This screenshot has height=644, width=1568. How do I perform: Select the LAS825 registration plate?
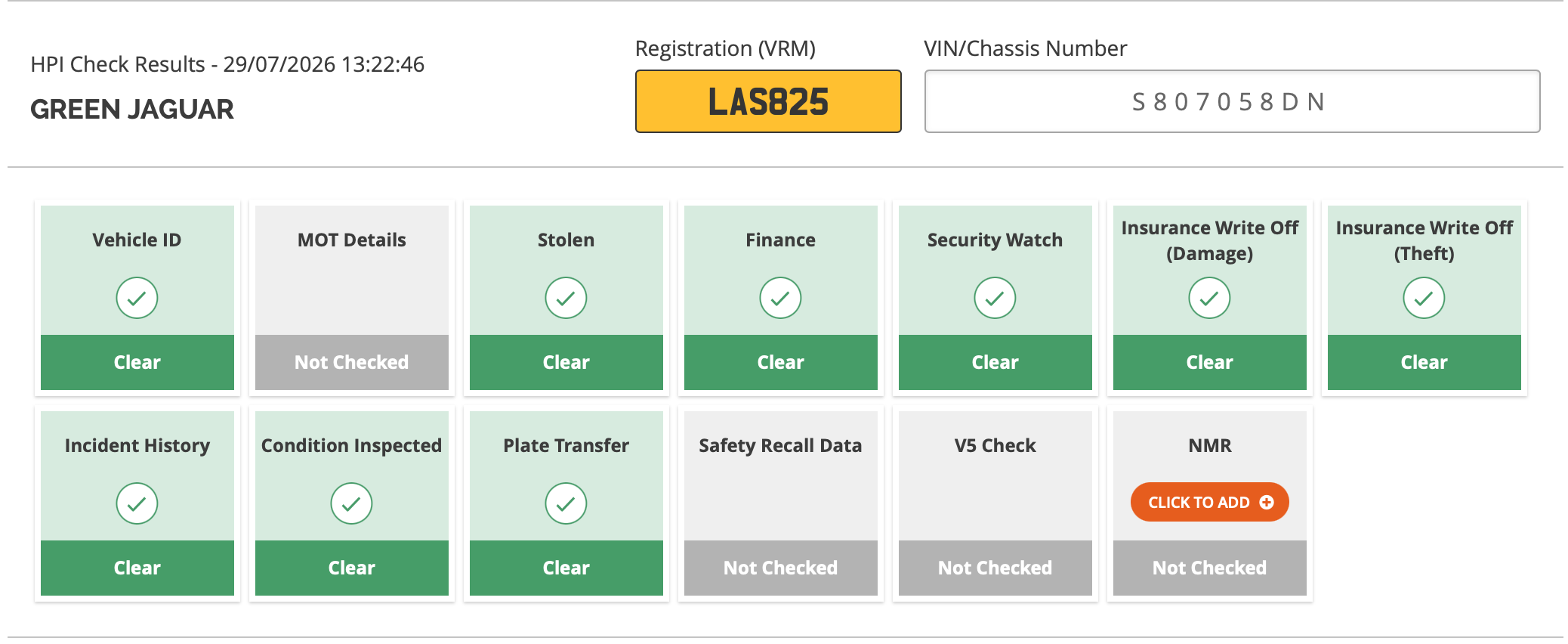coord(768,101)
